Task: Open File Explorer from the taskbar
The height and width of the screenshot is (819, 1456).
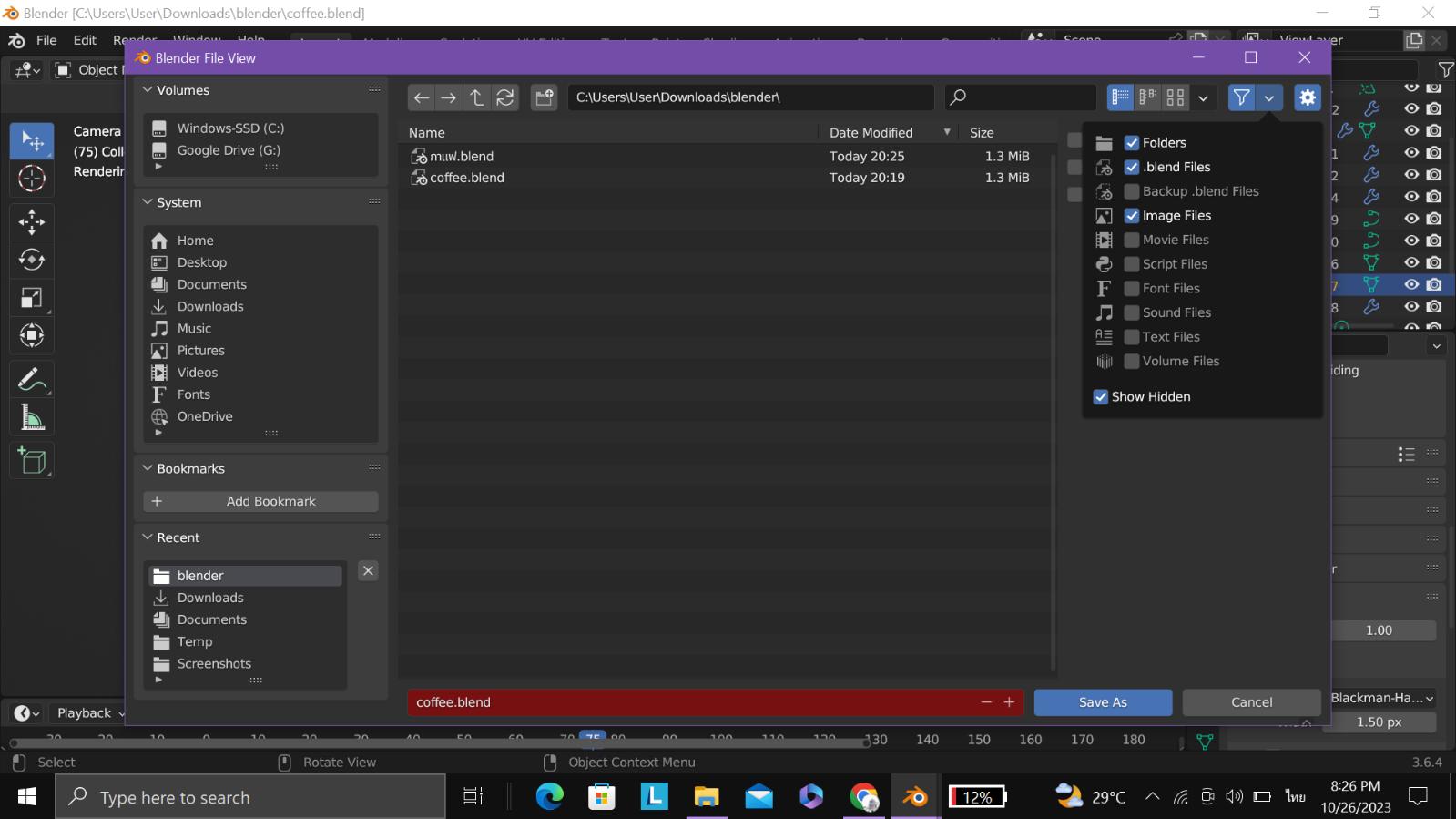Action: 707,797
